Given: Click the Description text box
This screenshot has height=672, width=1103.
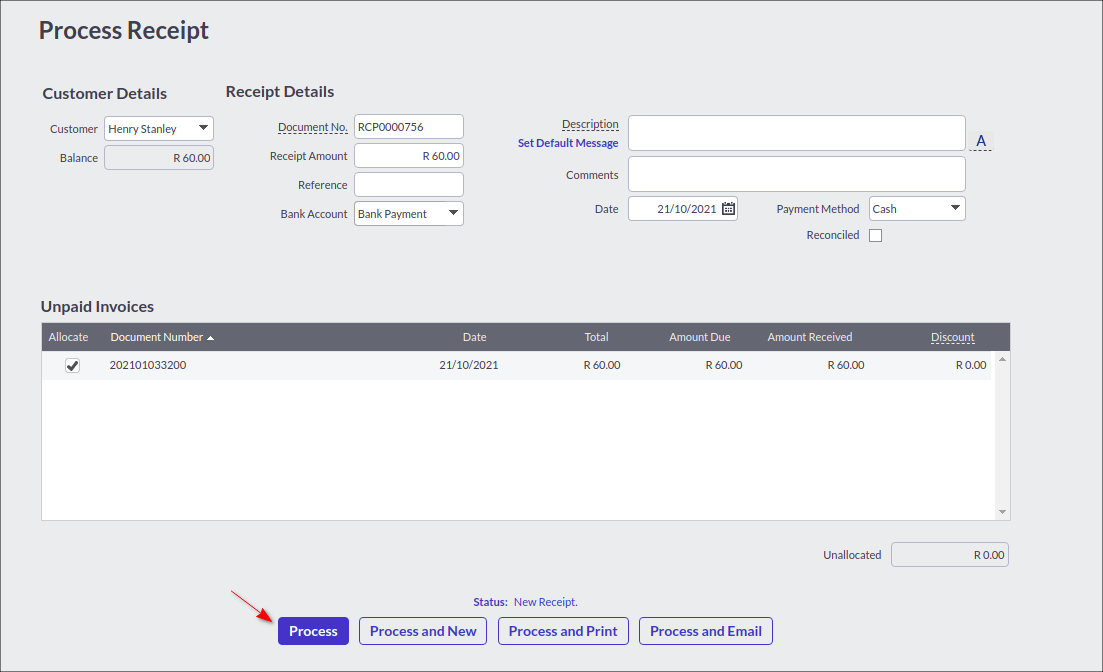Looking at the screenshot, I should click(x=796, y=133).
